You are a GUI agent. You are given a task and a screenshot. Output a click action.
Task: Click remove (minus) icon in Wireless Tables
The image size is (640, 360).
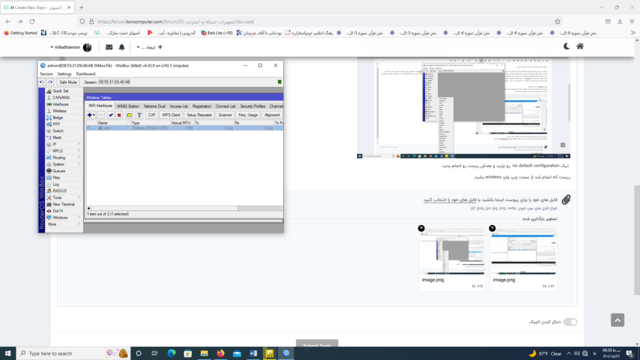(x=101, y=115)
